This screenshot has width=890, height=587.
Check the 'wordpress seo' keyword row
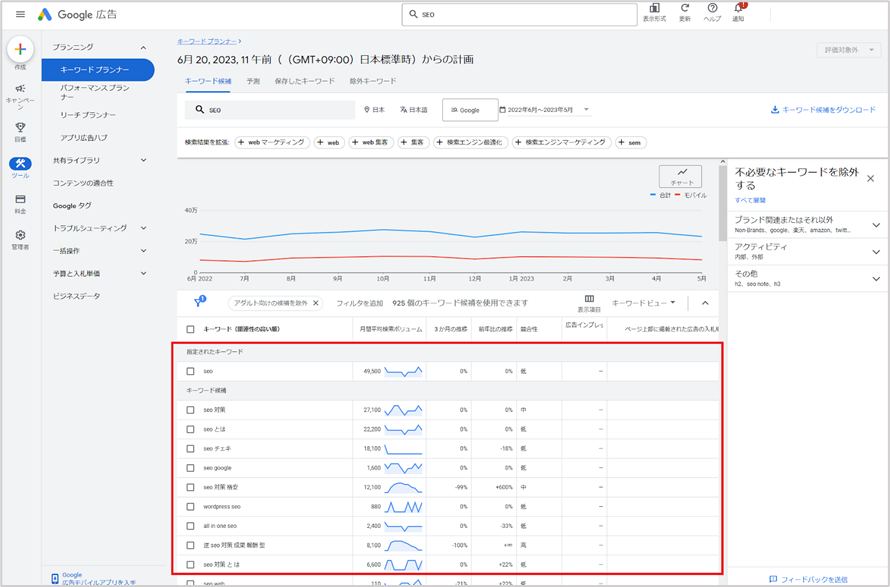(x=190, y=506)
